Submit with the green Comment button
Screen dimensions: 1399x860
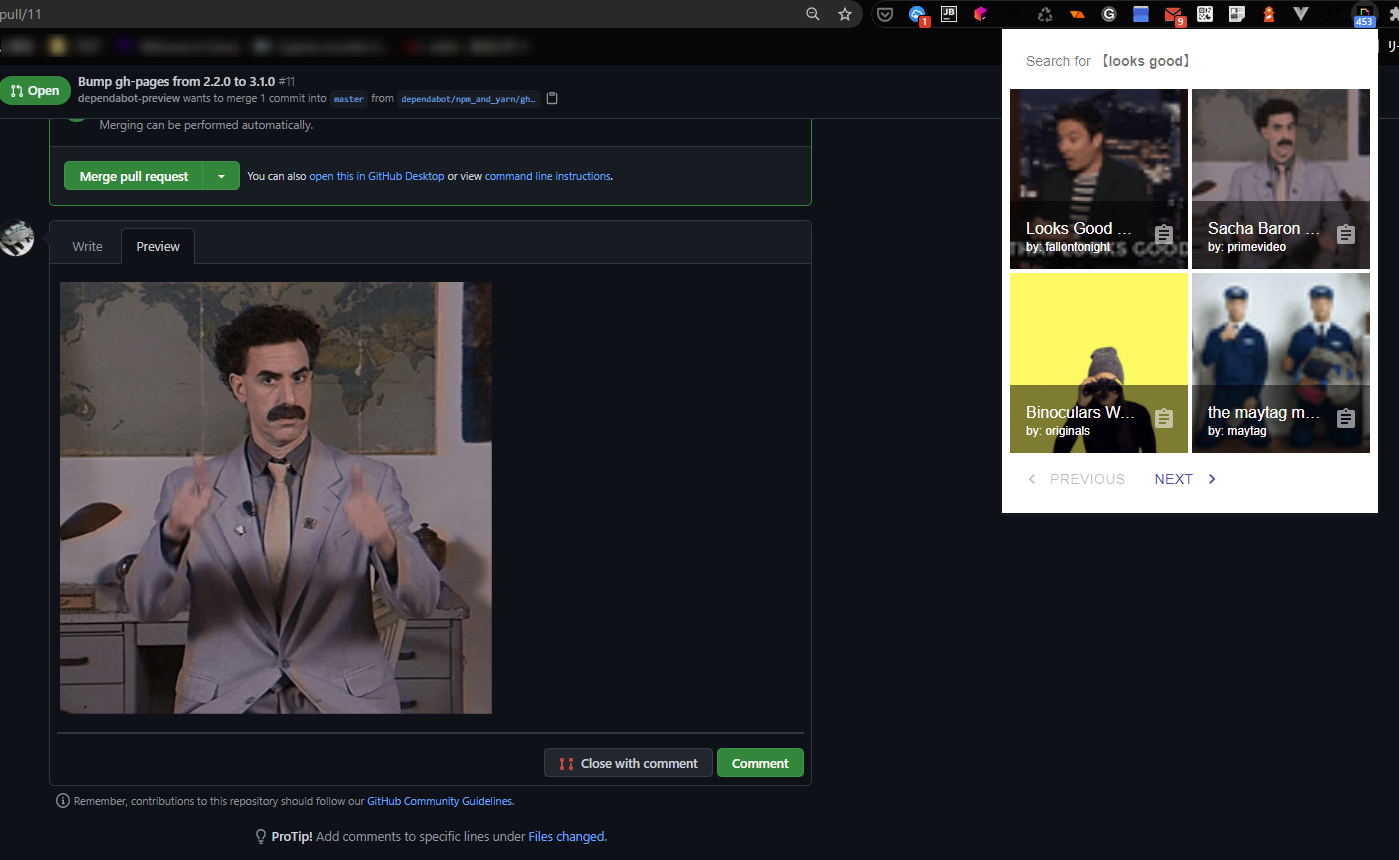pos(760,763)
